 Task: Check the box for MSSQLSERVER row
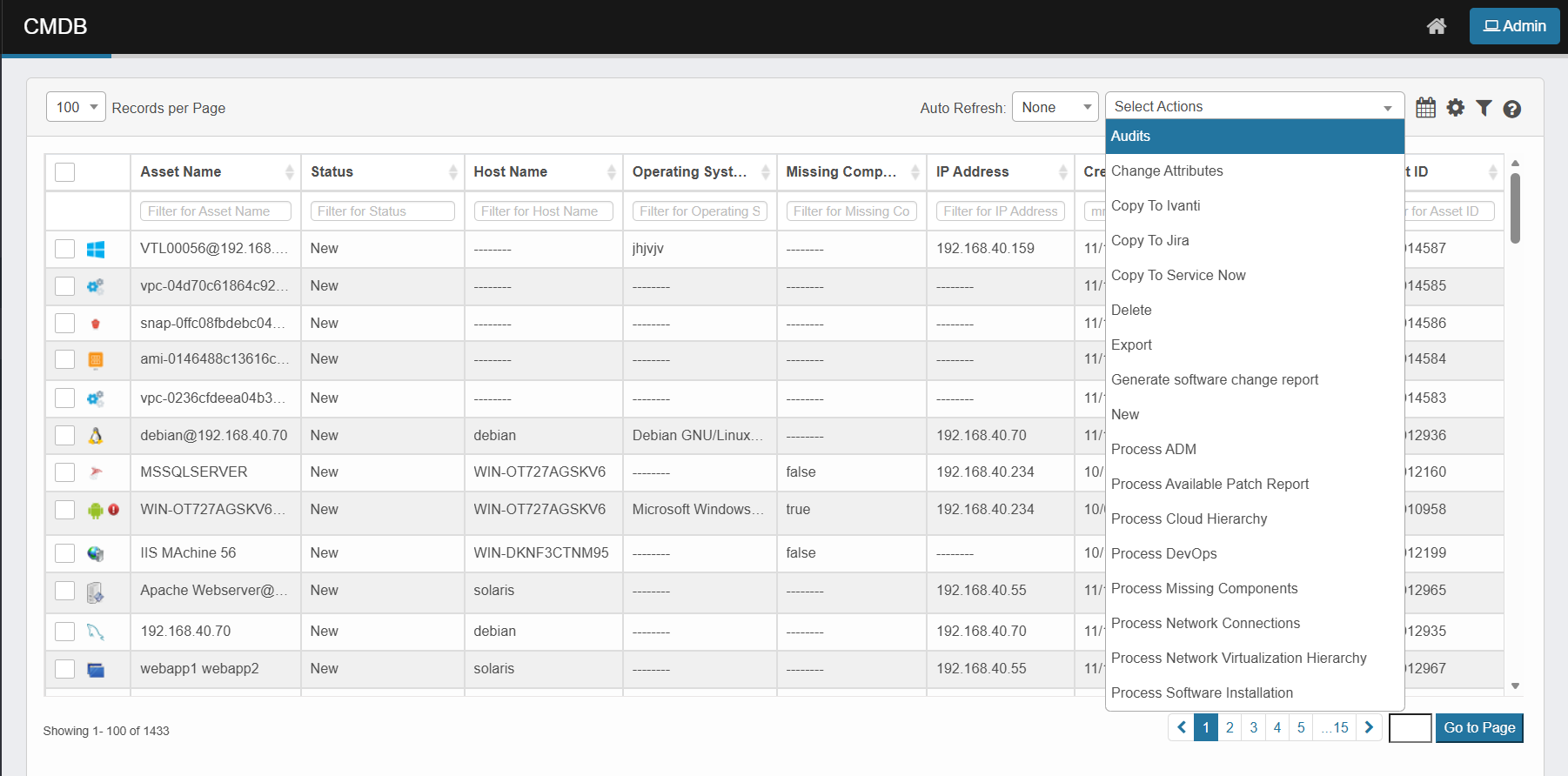point(65,472)
